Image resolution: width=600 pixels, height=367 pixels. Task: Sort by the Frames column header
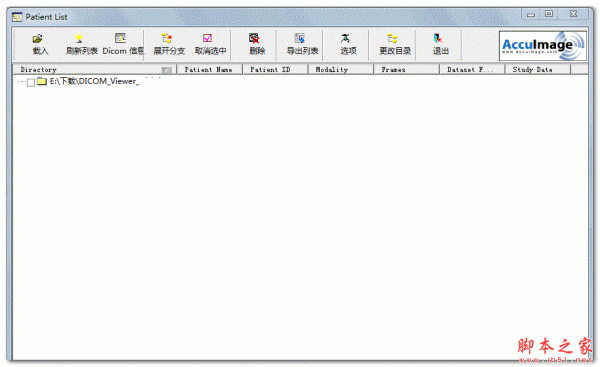pyautogui.click(x=406, y=70)
